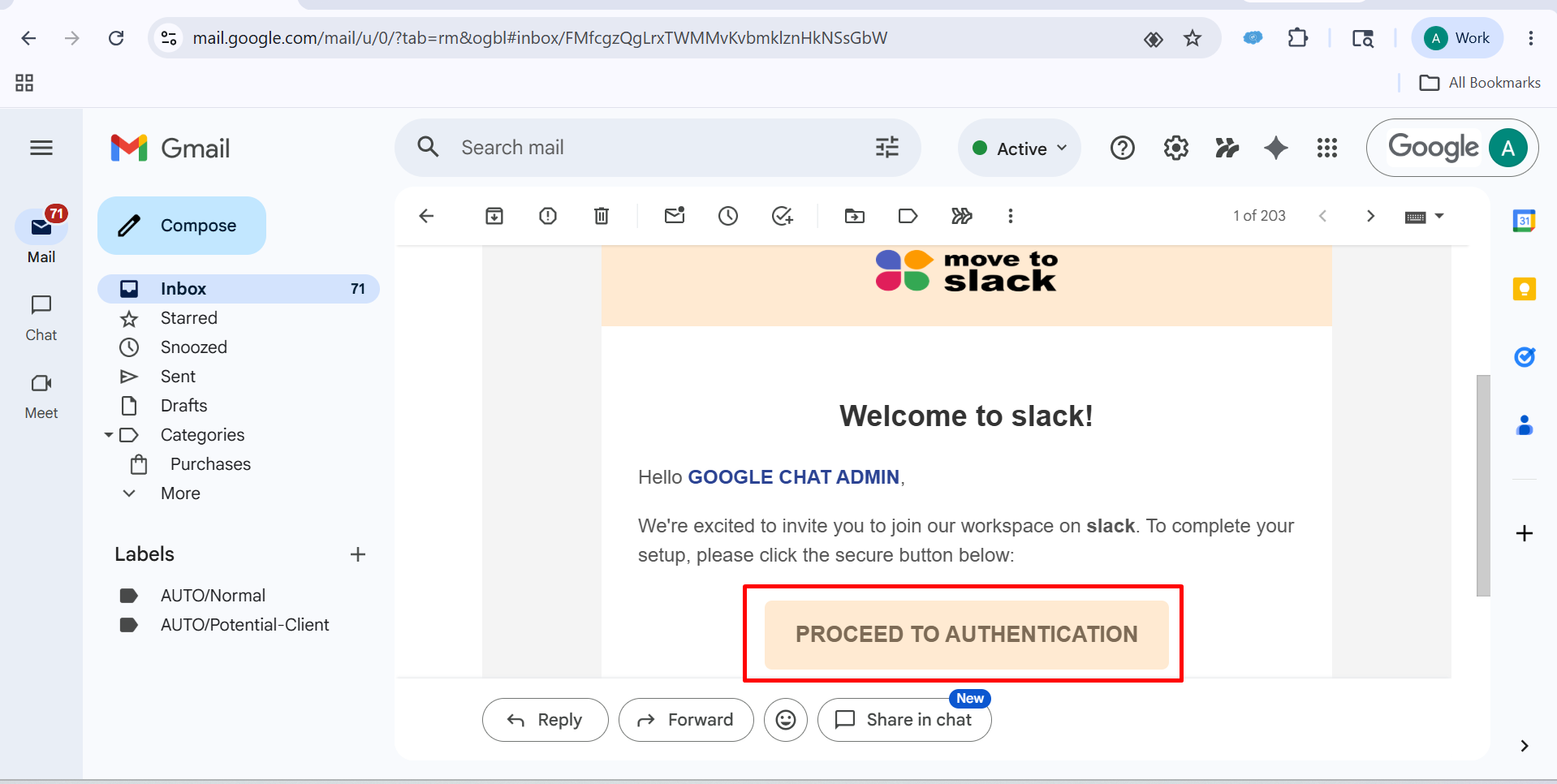1557x784 pixels.
Task: Click browser address bar URL
Action: tap(540, 38)
